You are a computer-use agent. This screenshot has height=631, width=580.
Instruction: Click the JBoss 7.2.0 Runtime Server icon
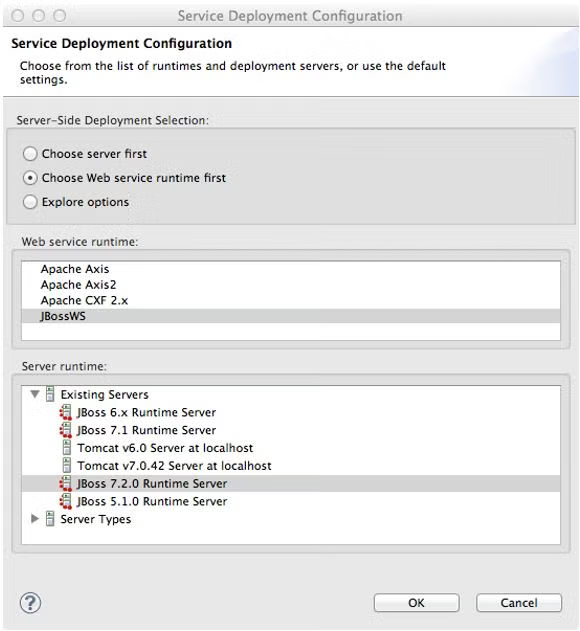[66, 483]
